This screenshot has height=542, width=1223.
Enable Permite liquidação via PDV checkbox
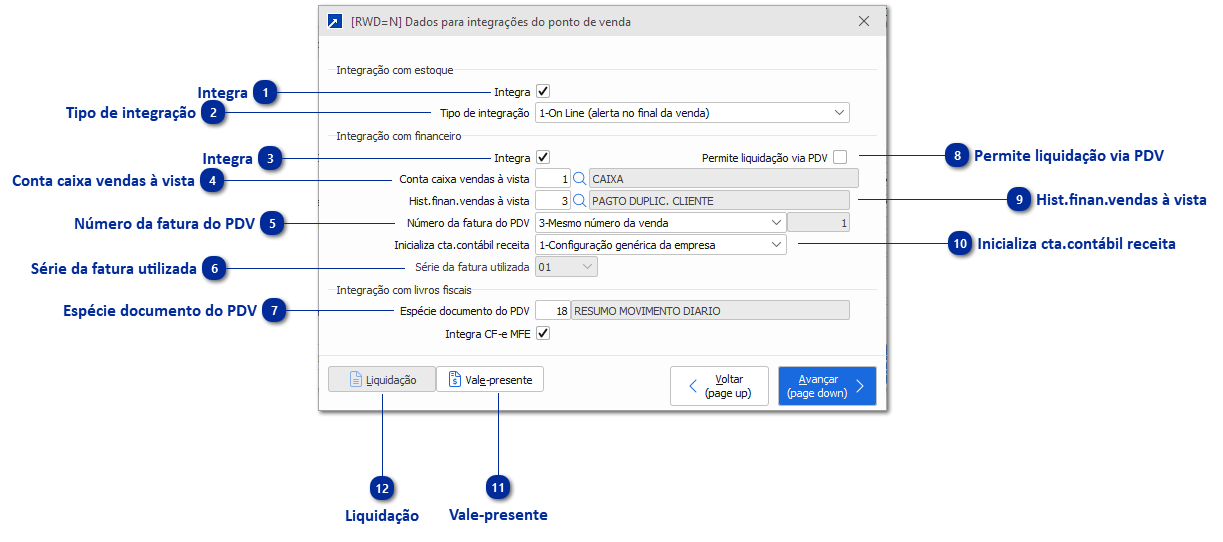click(x=840, y=157)
